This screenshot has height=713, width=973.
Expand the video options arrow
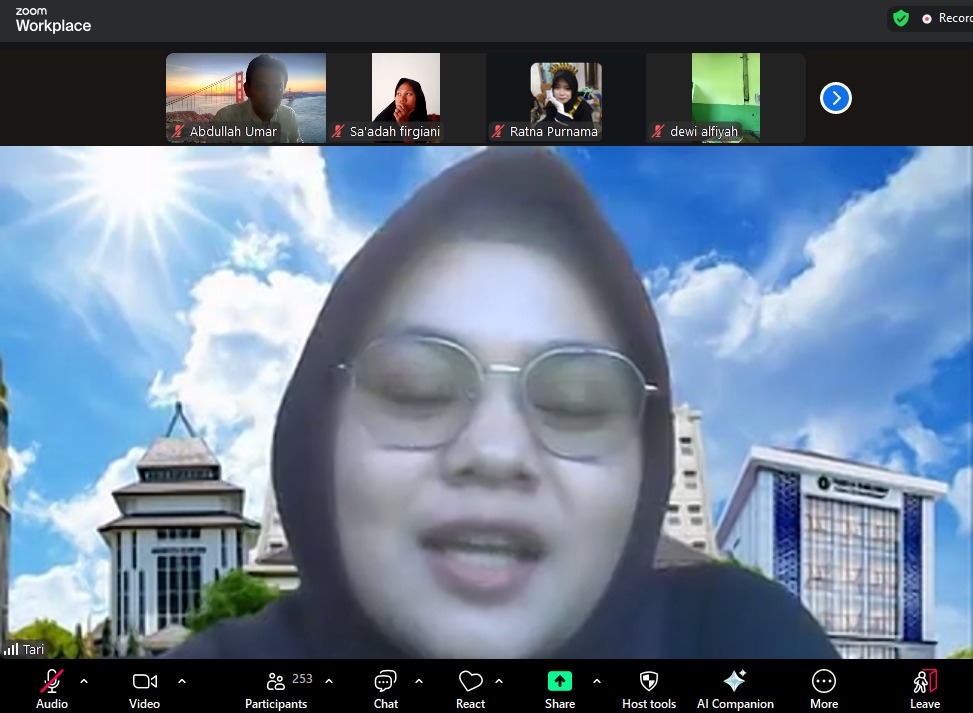(x=182, y=681)
